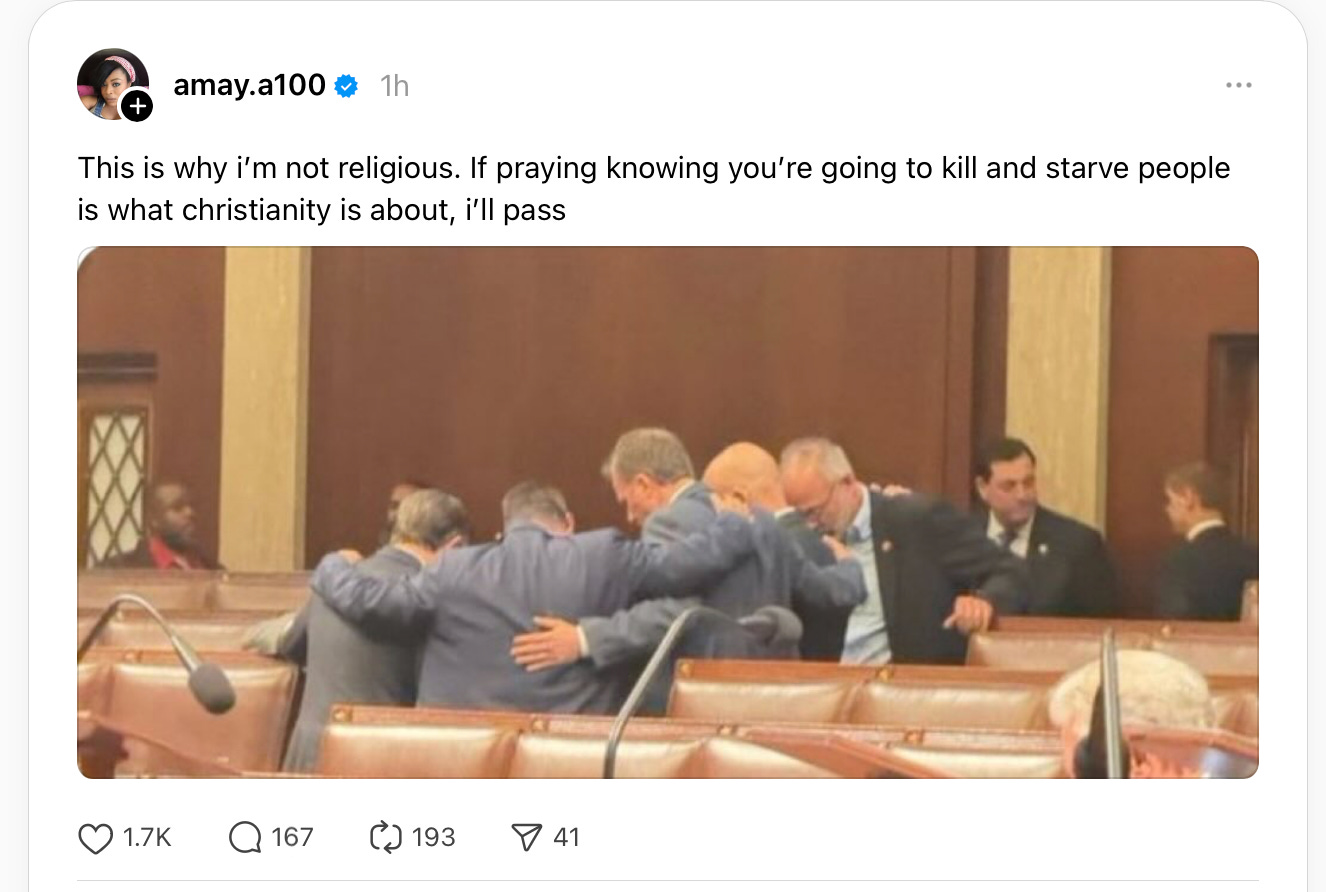The height and width of the screenshot is (892, 1326).
Task: Open amay.a100's profile picture
Action: 112,83
